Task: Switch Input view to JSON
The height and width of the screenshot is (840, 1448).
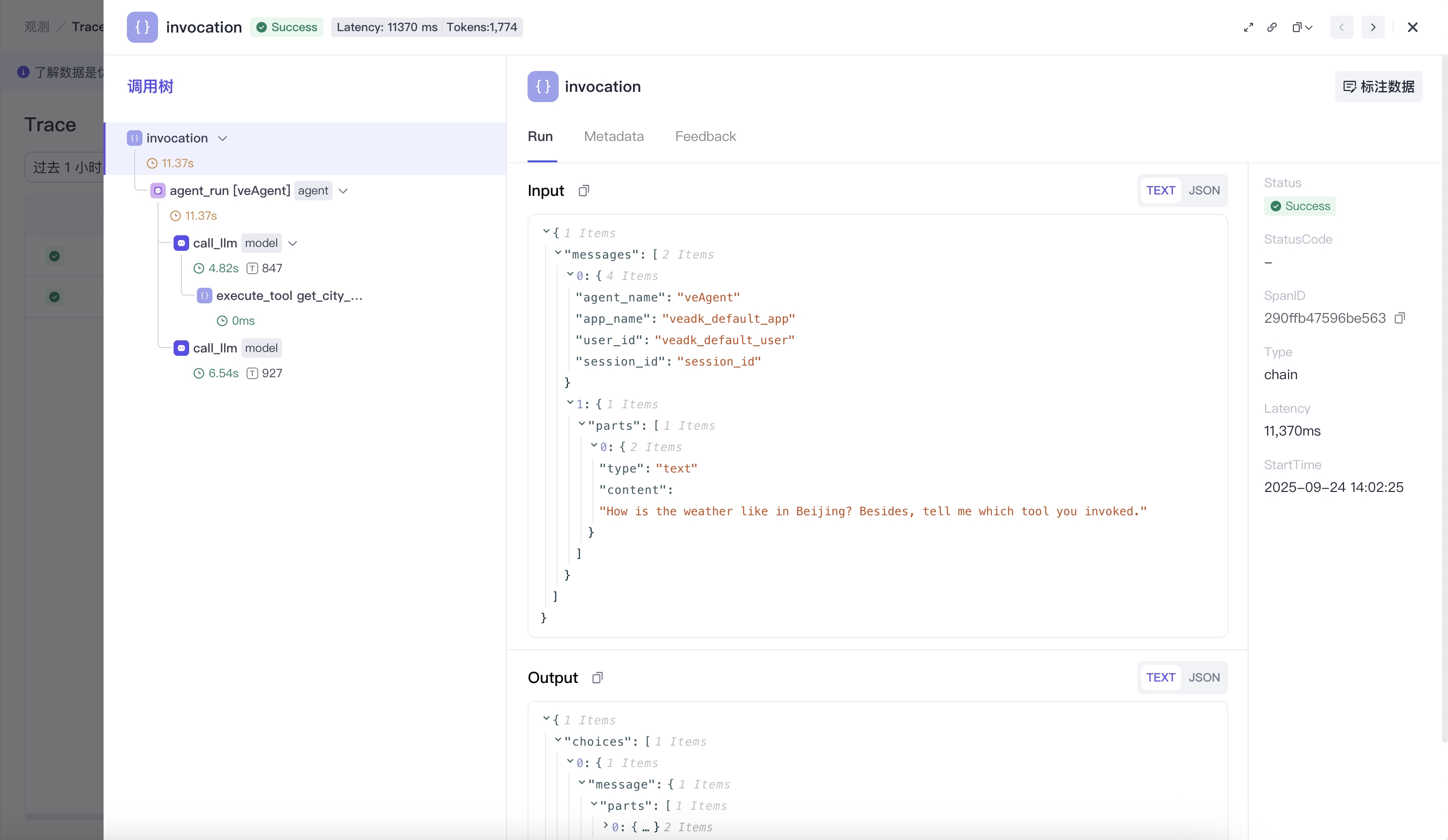Action: point(1204,191)
